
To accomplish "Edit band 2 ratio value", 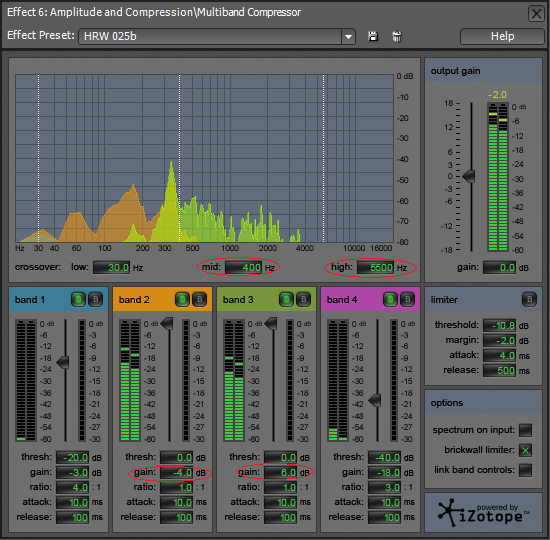I will coord(176,487).
